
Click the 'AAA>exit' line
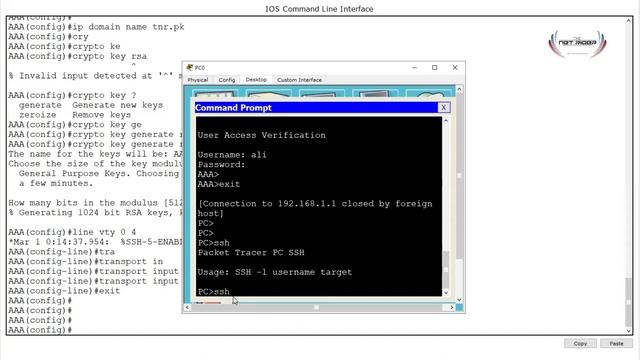(219, 184)
